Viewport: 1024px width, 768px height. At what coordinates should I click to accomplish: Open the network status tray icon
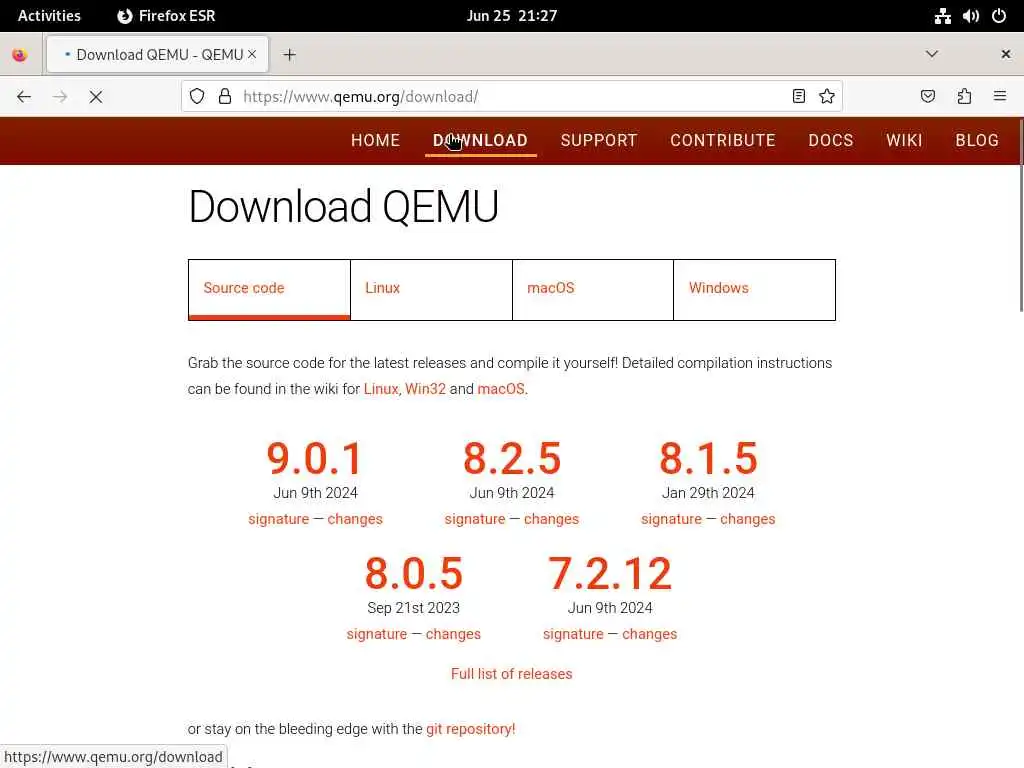(x=942, y=16)
